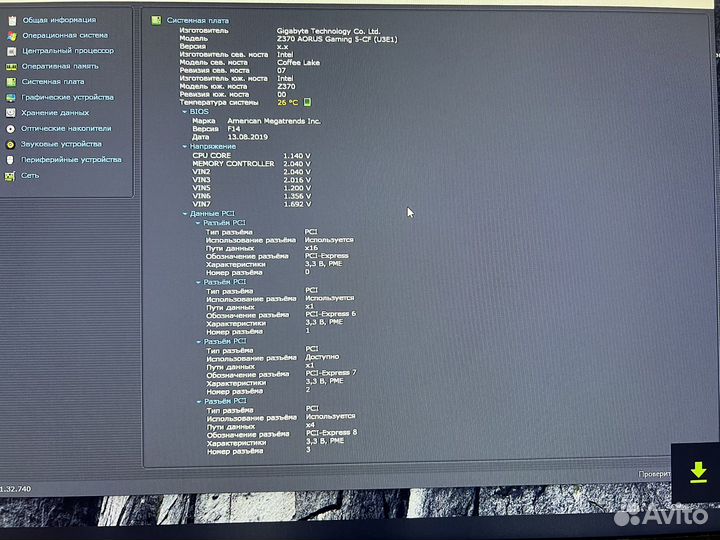Click the Доступно slot usage value
Viewport: 720px width, 540px height.
click(x=322, y=357)
